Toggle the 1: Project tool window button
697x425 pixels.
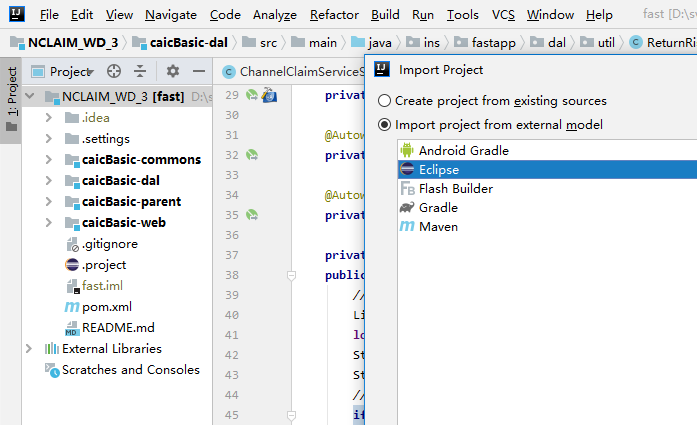tap(11, 100)
